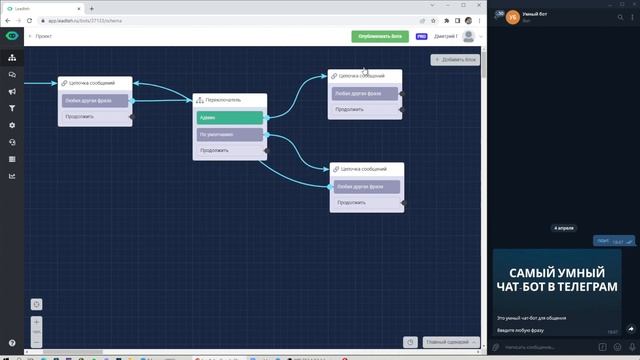Open the САМЫЙ УМНЫЙ ЧАТ-БОТ image in Telegram
Viewport: 640px width, 360px height.
click(557, 280)
